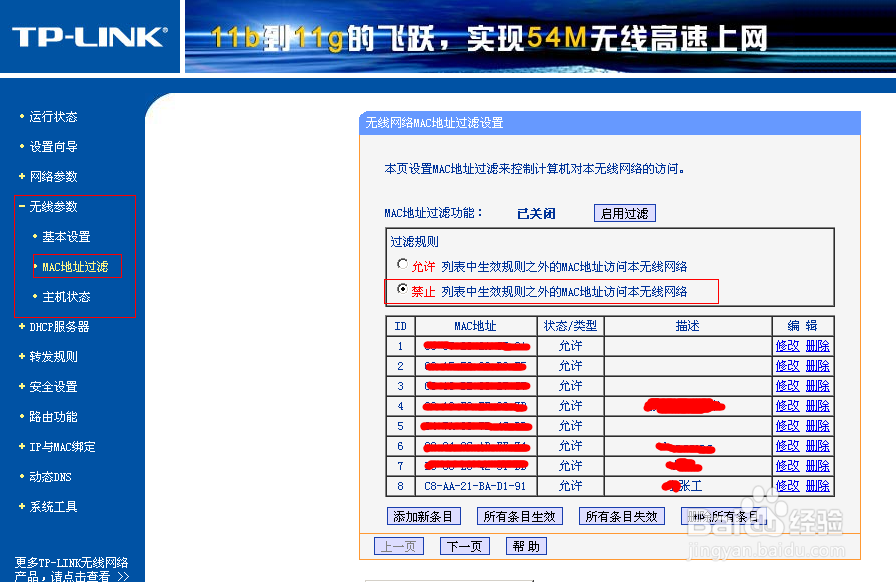The height and width of the screenshot is (582, 896).
Task: Follow the 更多TP-LINK无线网络产品 link
Action: 71,569
